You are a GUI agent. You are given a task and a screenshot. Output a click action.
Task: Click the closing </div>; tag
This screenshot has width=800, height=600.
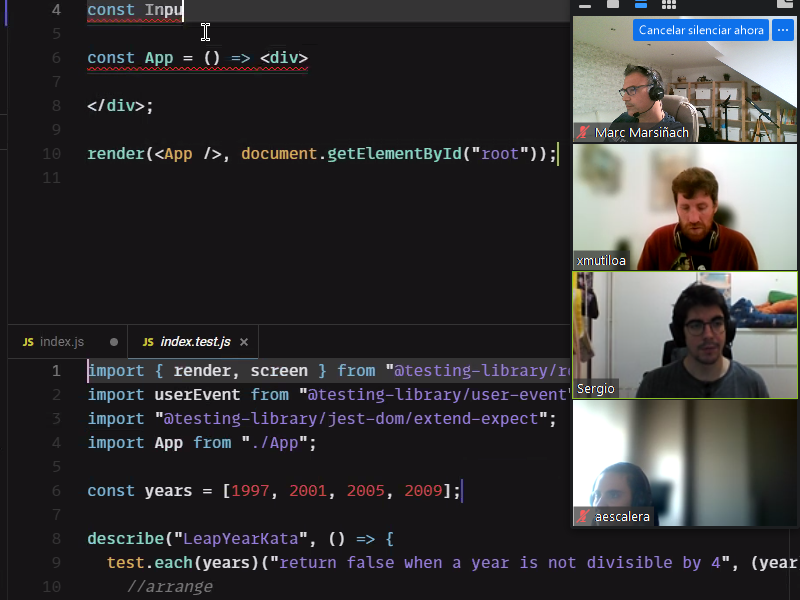120,106
